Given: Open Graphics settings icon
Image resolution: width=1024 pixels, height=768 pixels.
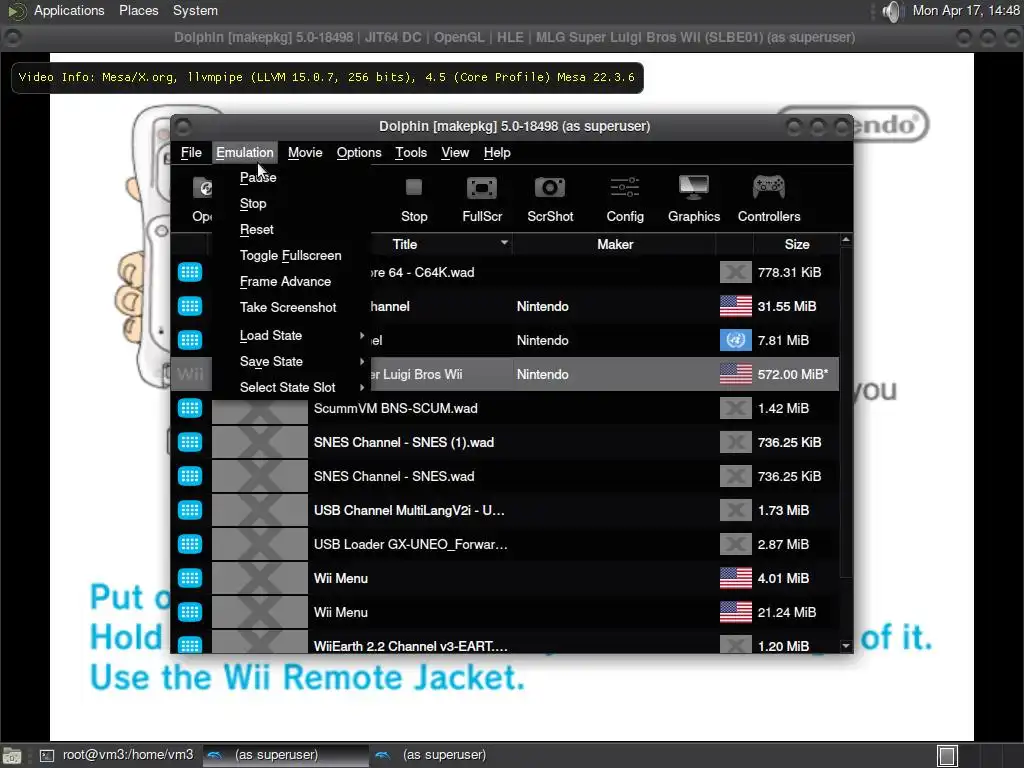Looking at the screenshot, I should point(694,199).
